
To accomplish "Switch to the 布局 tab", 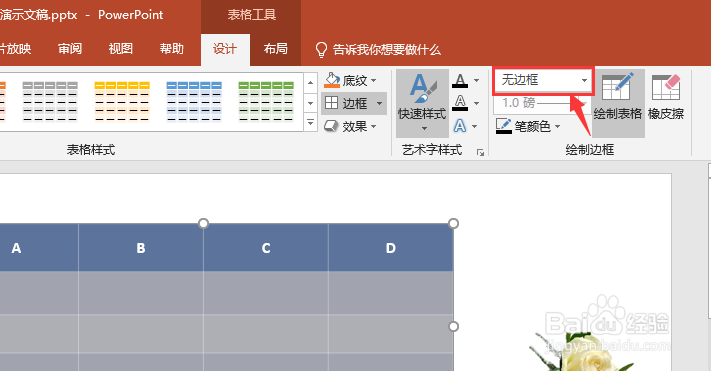I will [276, 49].
